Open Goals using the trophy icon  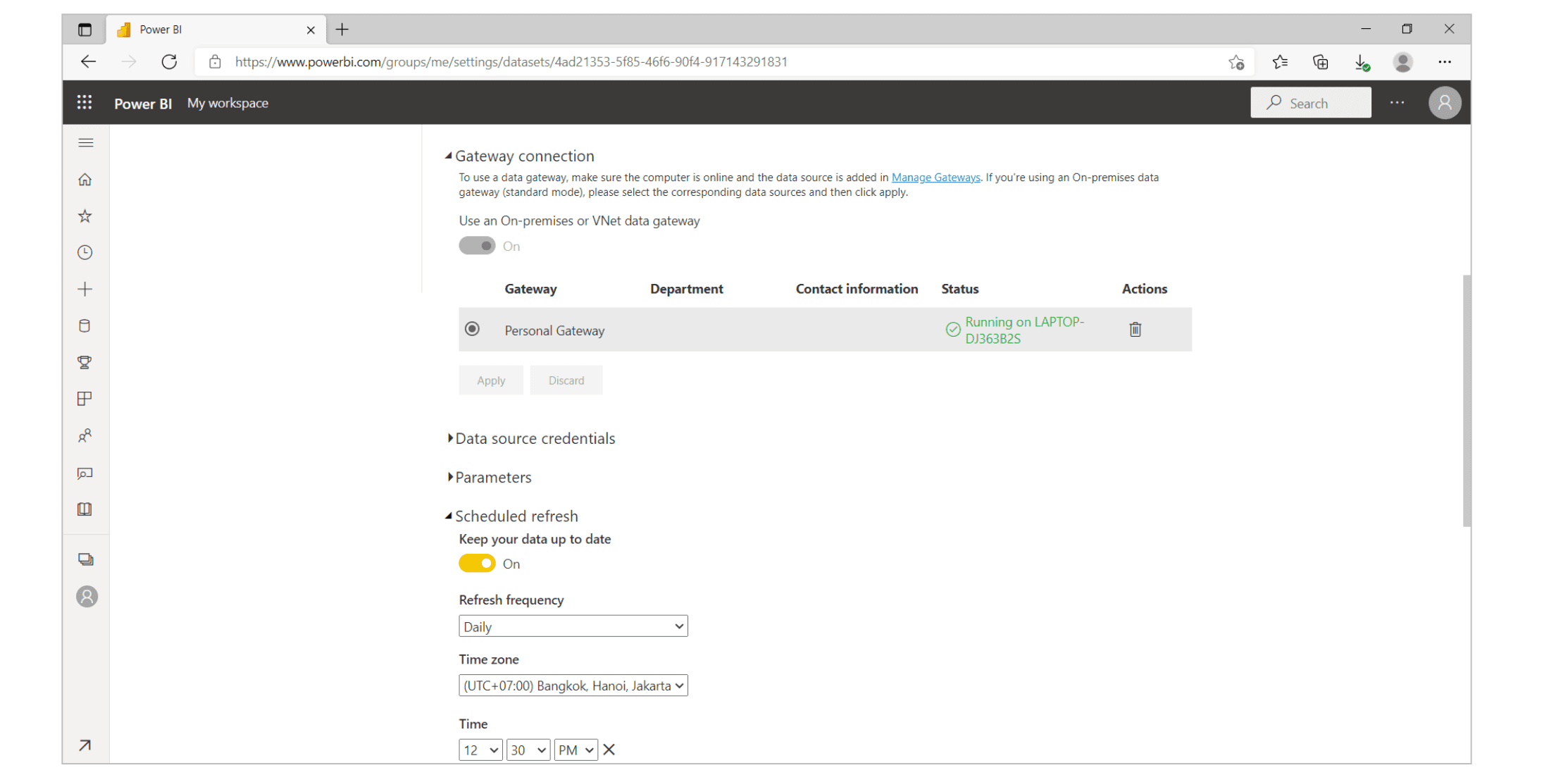85,362
